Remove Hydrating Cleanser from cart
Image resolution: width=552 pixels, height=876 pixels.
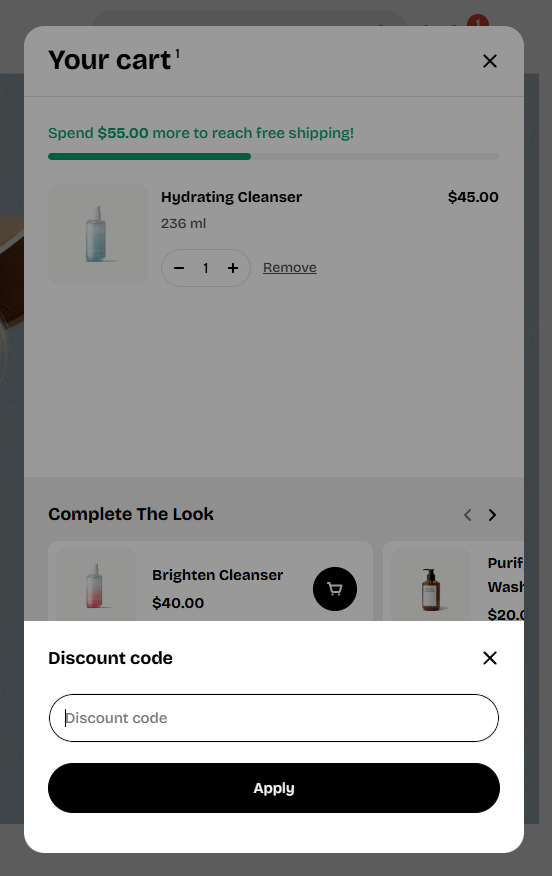pos(289,268)
